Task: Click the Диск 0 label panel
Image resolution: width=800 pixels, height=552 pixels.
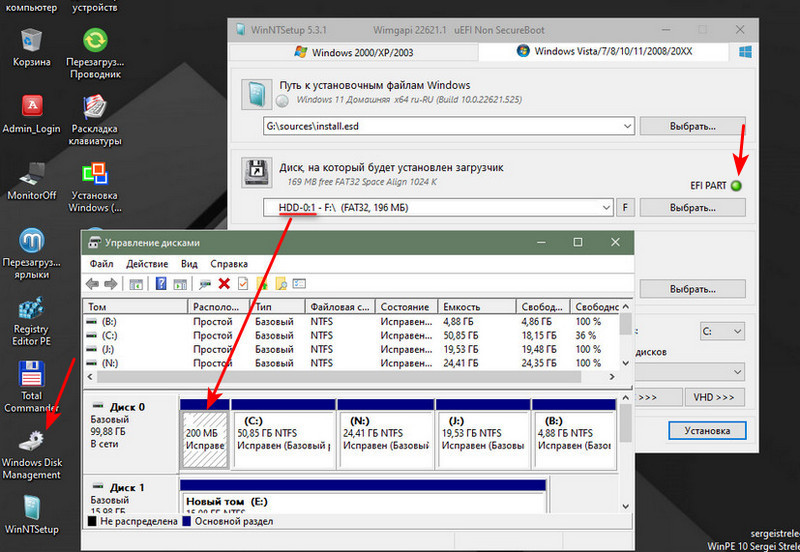Action: coord(131,434)
